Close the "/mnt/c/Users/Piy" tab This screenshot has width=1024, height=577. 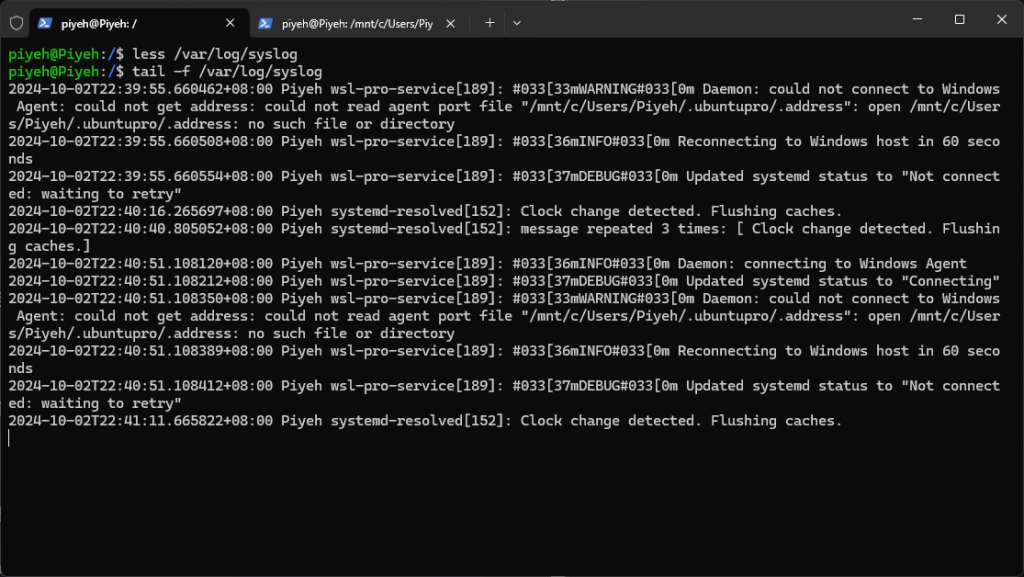point(451,23)
